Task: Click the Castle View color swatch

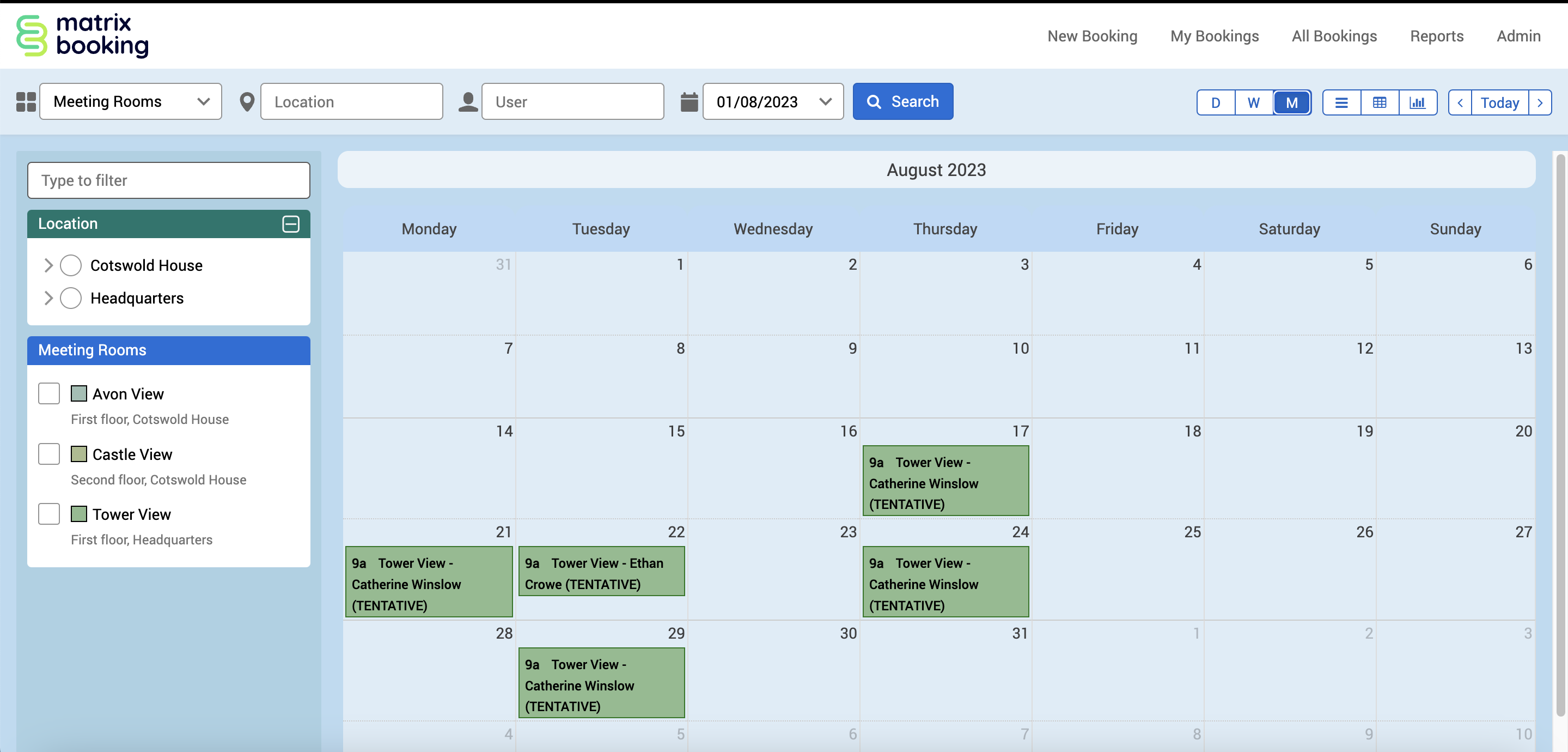Action: (x=78, y=453)
